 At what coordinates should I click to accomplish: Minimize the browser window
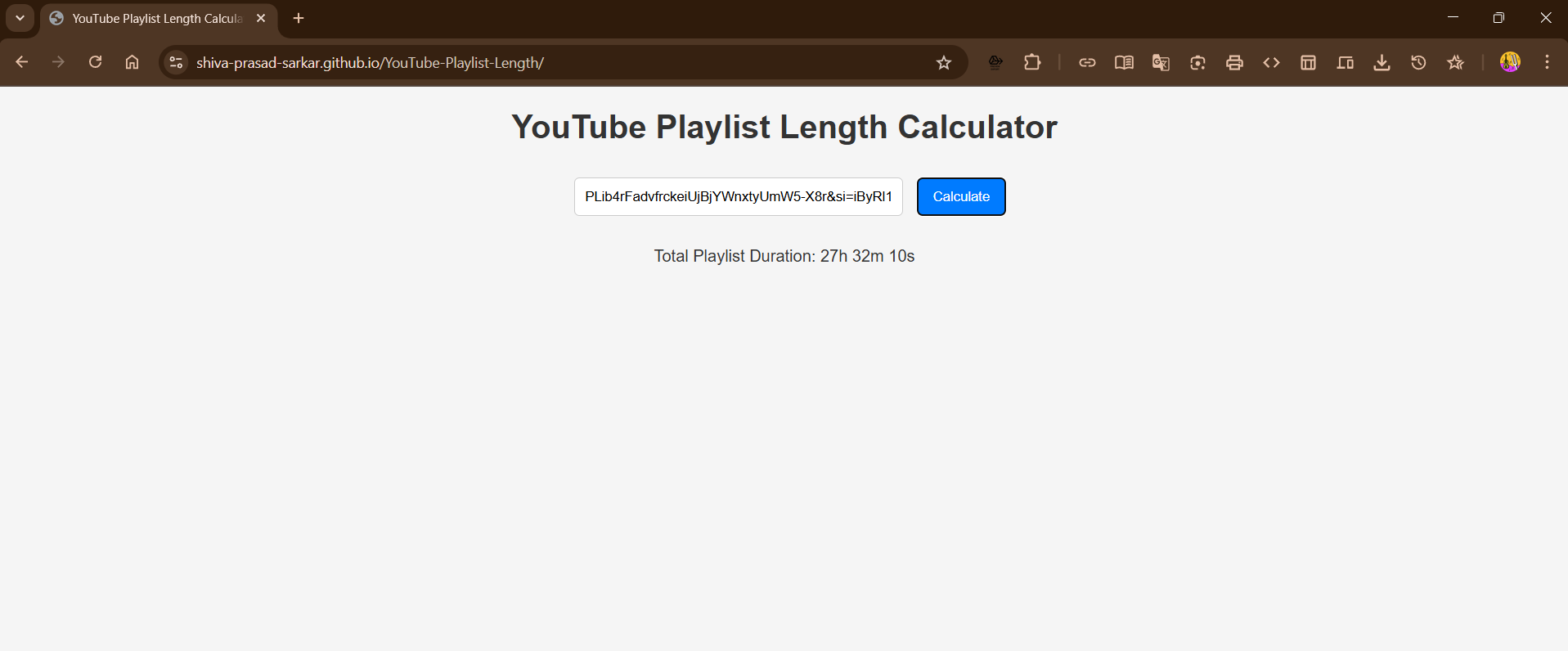[1453, 18]
